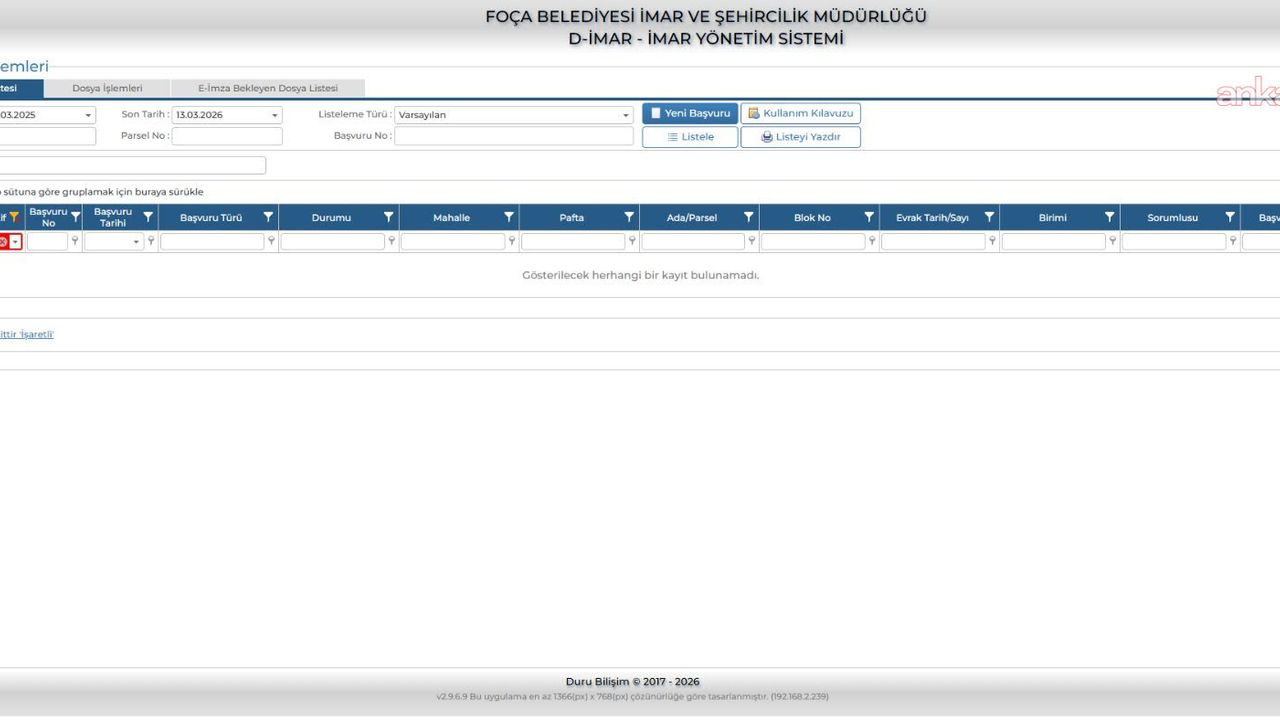Expand the Başvuru Tarihi filter date dropdown

coord(136,241)
